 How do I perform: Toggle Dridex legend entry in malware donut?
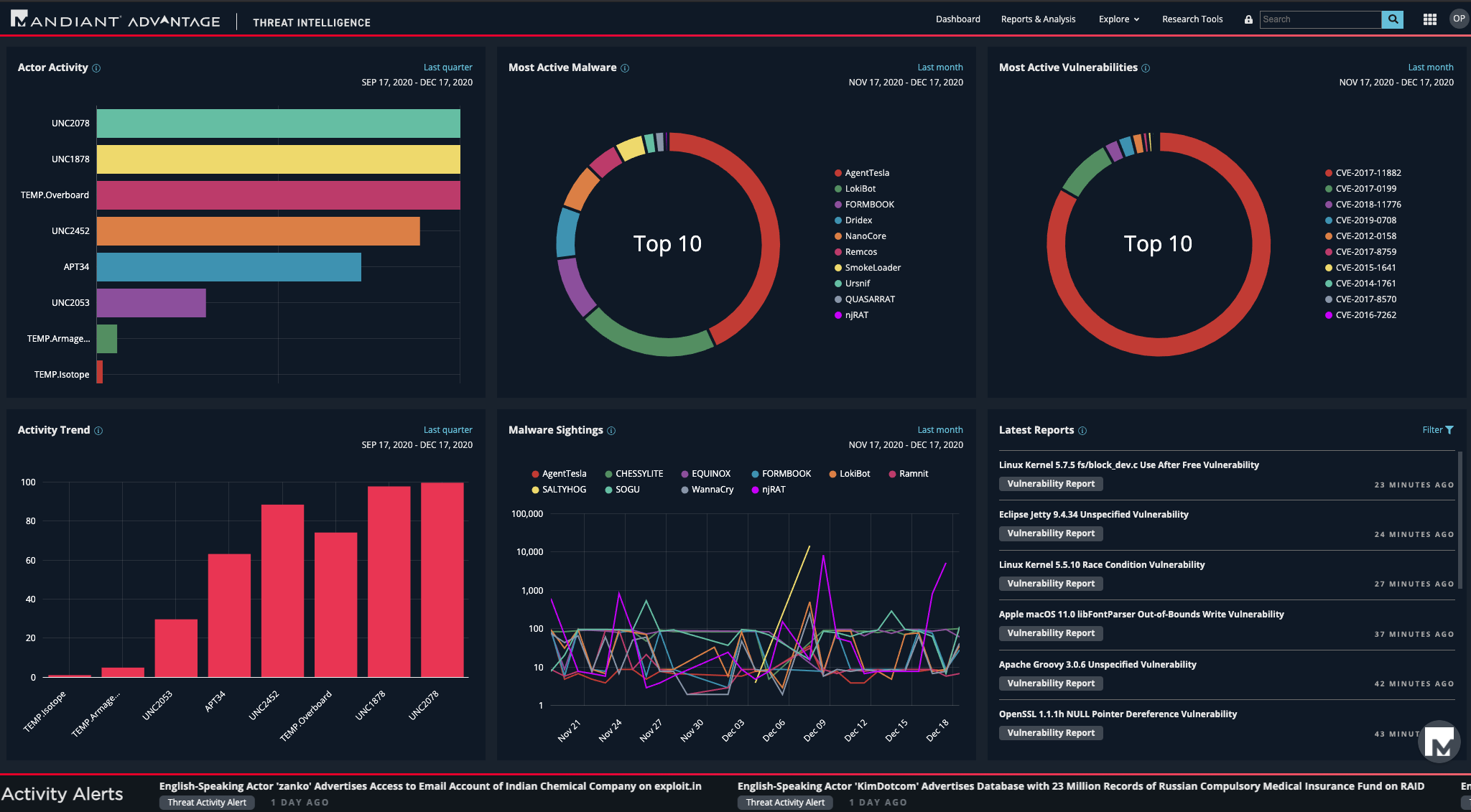[x=853, y=220]
